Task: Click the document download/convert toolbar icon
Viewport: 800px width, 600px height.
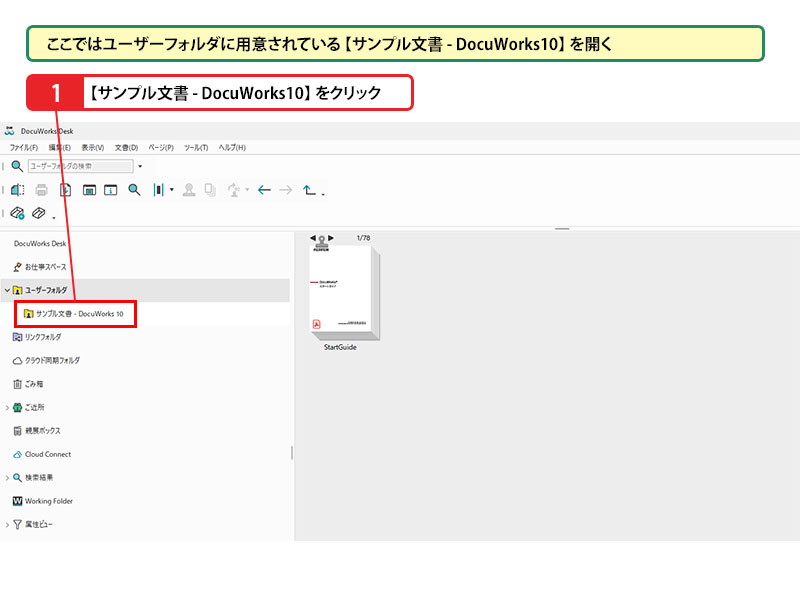Action: [65, 190]
